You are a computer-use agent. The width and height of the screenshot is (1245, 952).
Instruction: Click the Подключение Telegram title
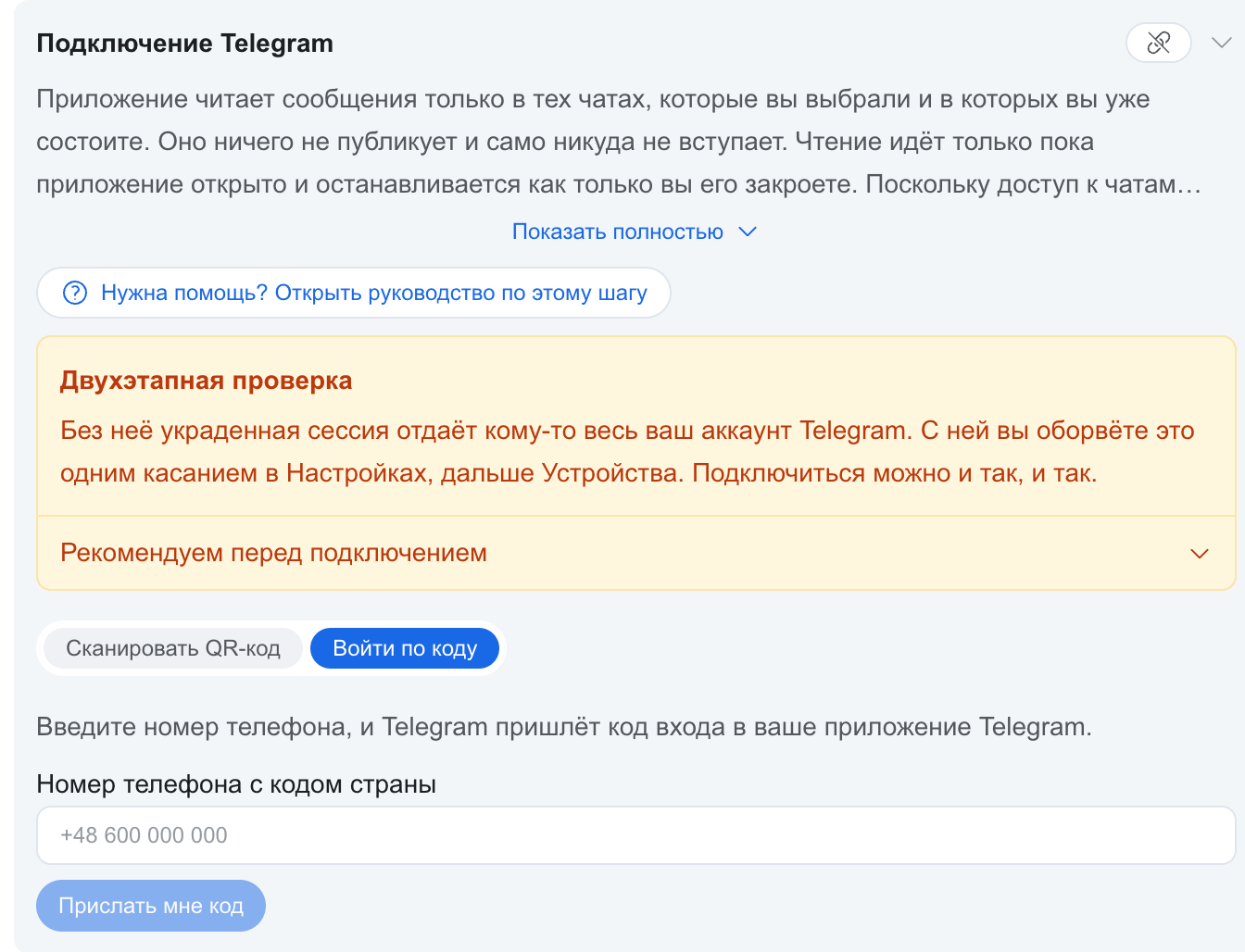tap(184, 44)
